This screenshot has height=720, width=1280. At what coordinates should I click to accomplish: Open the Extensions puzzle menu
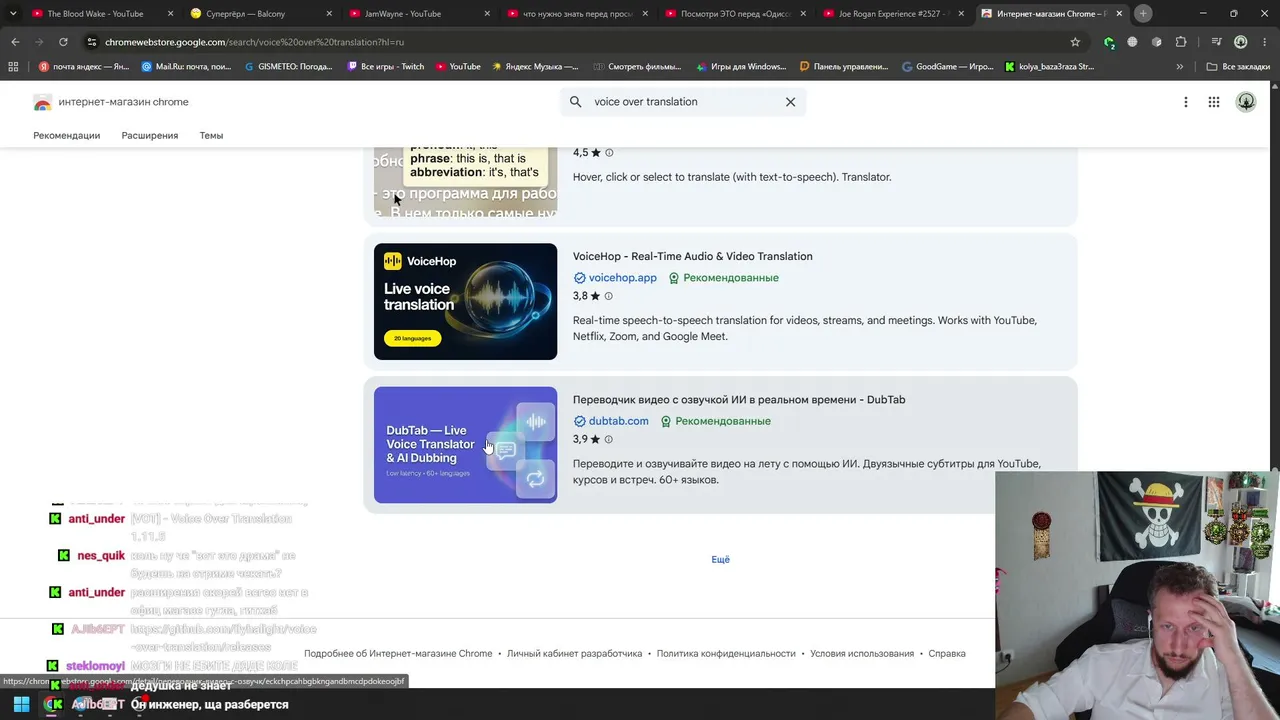click(1181, 42)
